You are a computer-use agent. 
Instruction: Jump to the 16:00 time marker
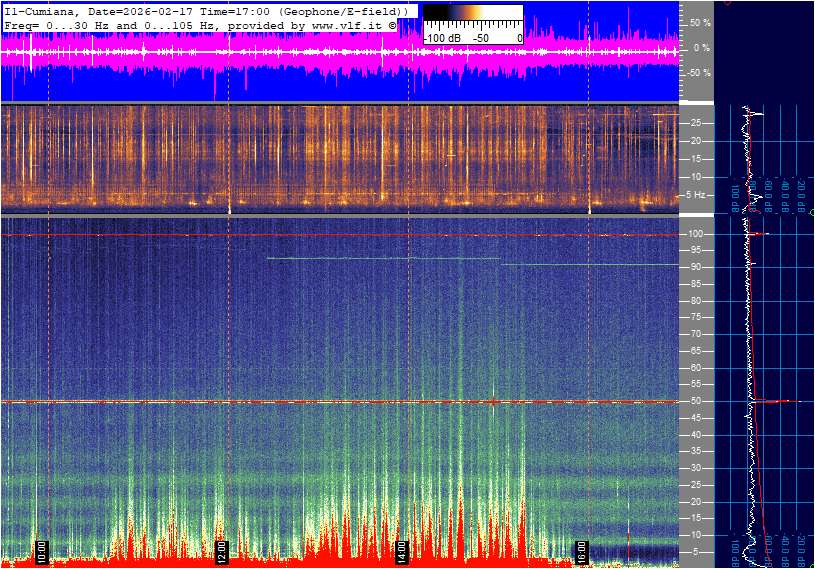[x=581, y=552]
